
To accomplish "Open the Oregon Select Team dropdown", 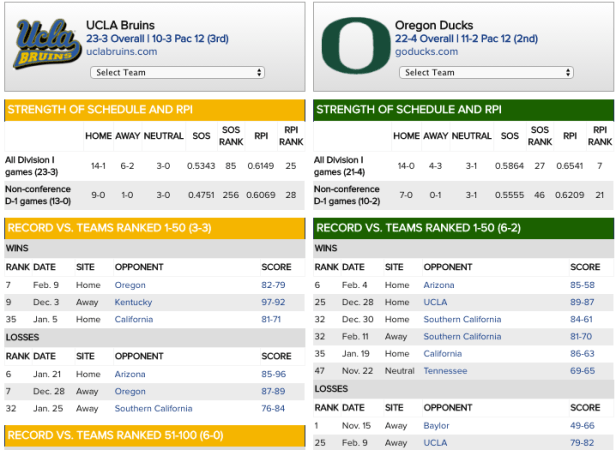I will (x=485, y=72).
